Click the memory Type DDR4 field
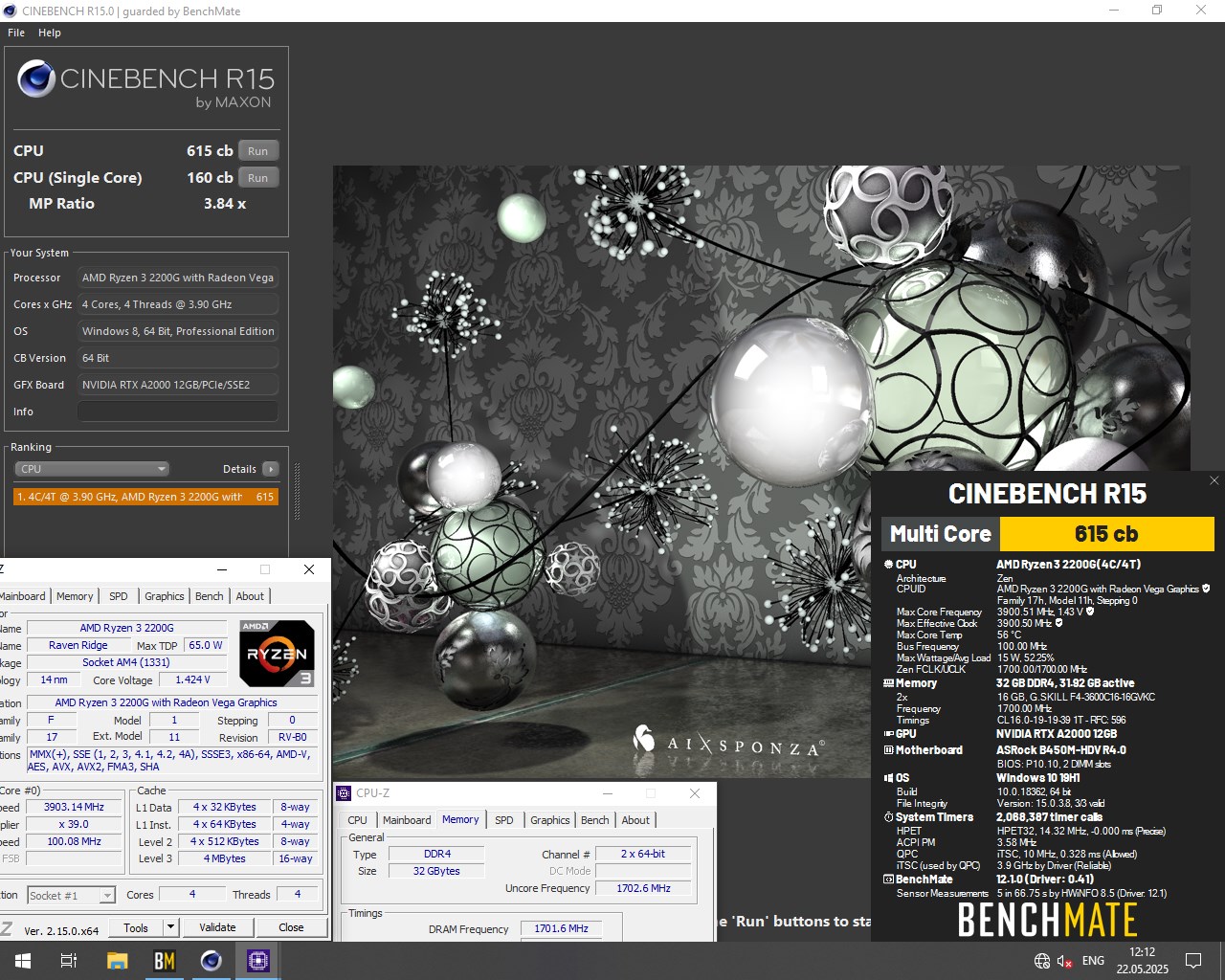The width and height of the screenshot is (1225, 980). (x=436, y=854)
